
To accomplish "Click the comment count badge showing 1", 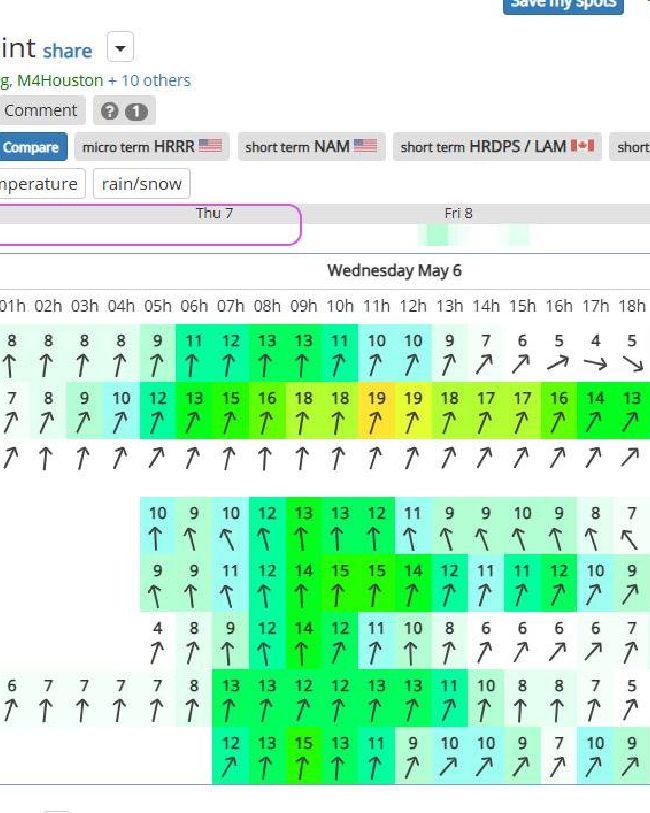I will point(136,111).
